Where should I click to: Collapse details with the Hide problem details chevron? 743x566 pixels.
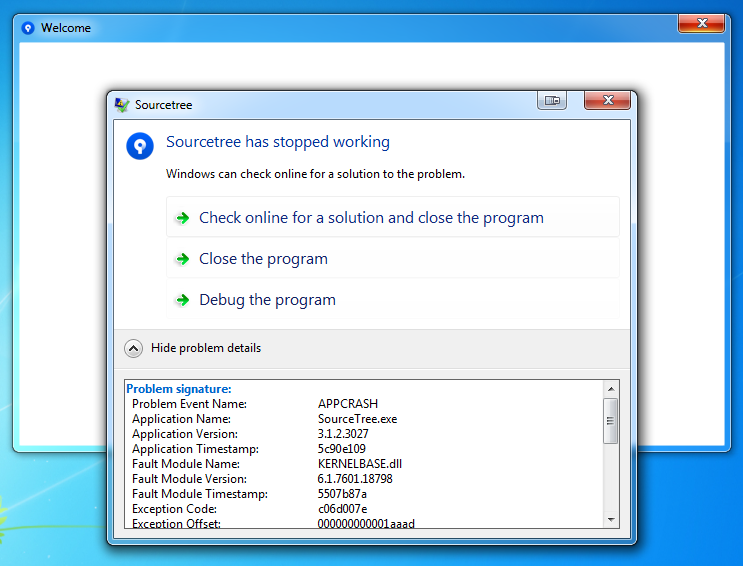tap(134, 348)
